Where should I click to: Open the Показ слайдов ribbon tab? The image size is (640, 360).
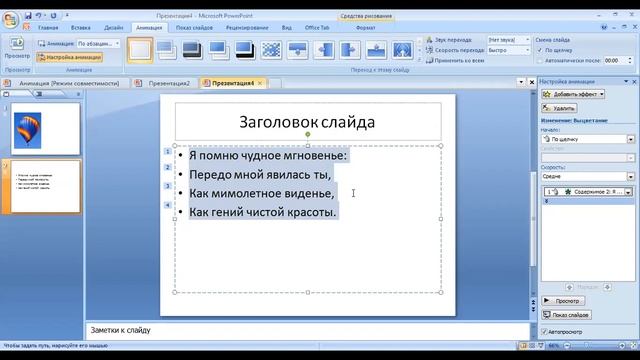click(x=194, y=28)
